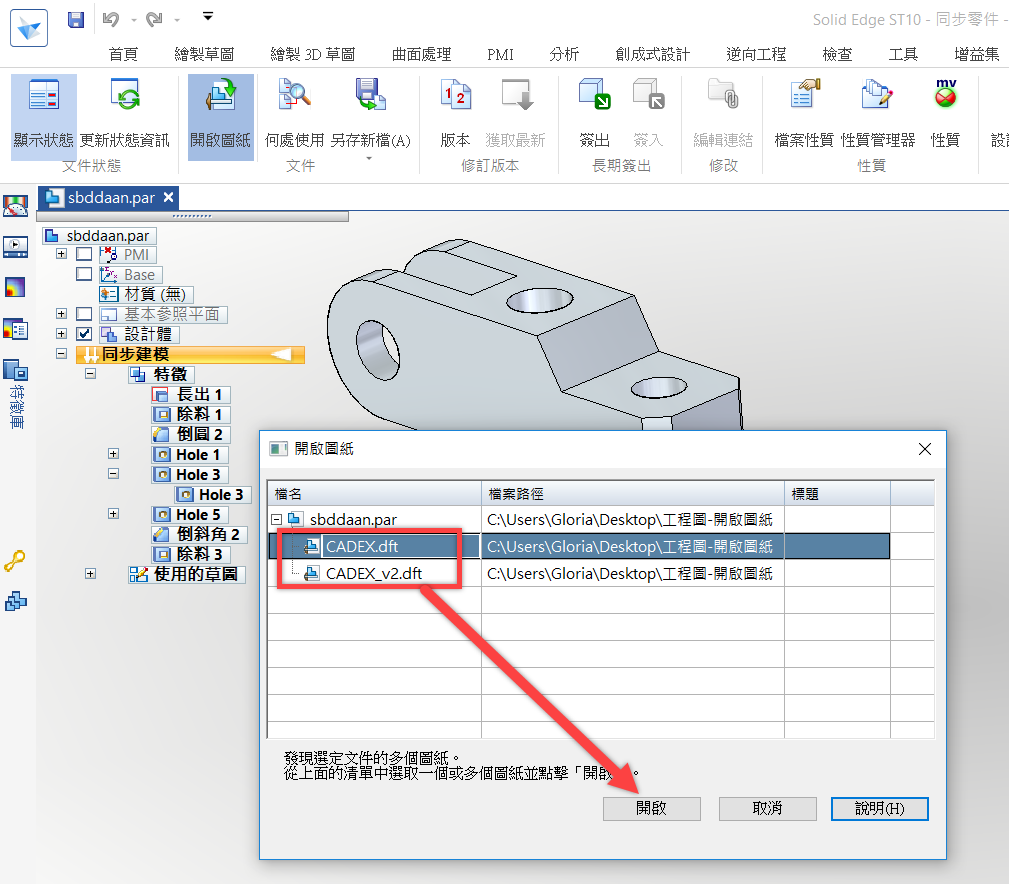Open the 繪製草圖 ribbon tab
The image size is (1009, 884).
[x=204, y=55]
